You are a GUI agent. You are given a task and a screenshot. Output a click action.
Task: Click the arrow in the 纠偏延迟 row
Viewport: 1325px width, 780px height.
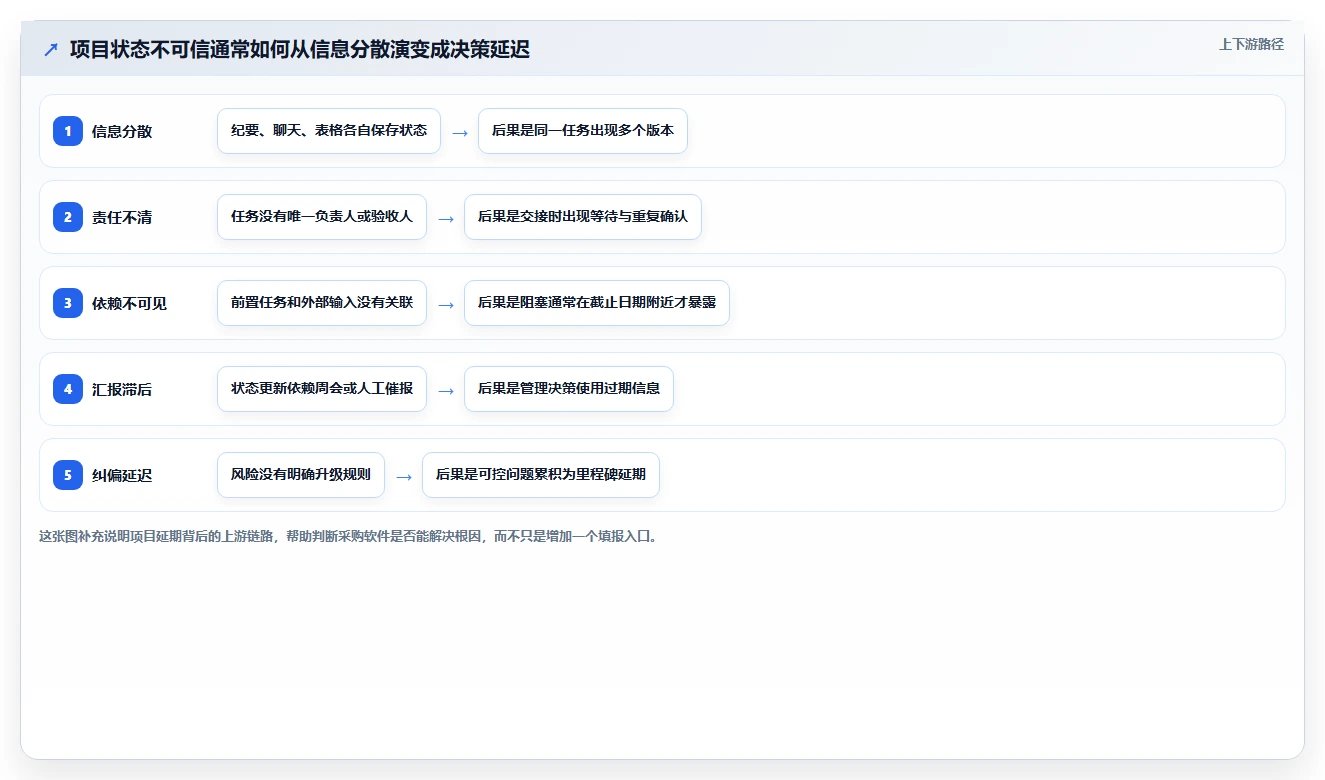point(404,476)
